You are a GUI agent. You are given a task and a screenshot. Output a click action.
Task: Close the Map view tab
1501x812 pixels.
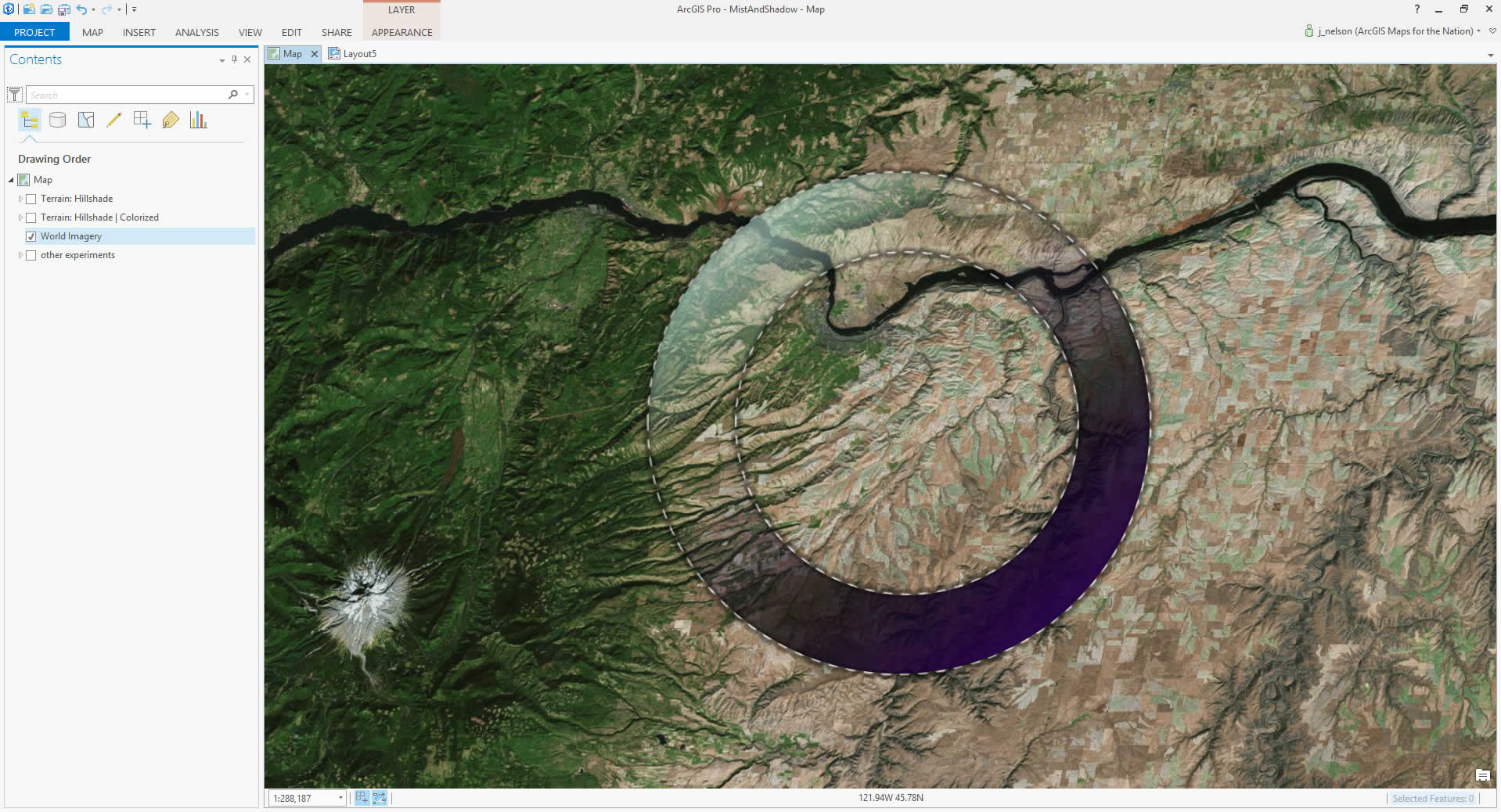pyautogui.click(x=315, y=54)
